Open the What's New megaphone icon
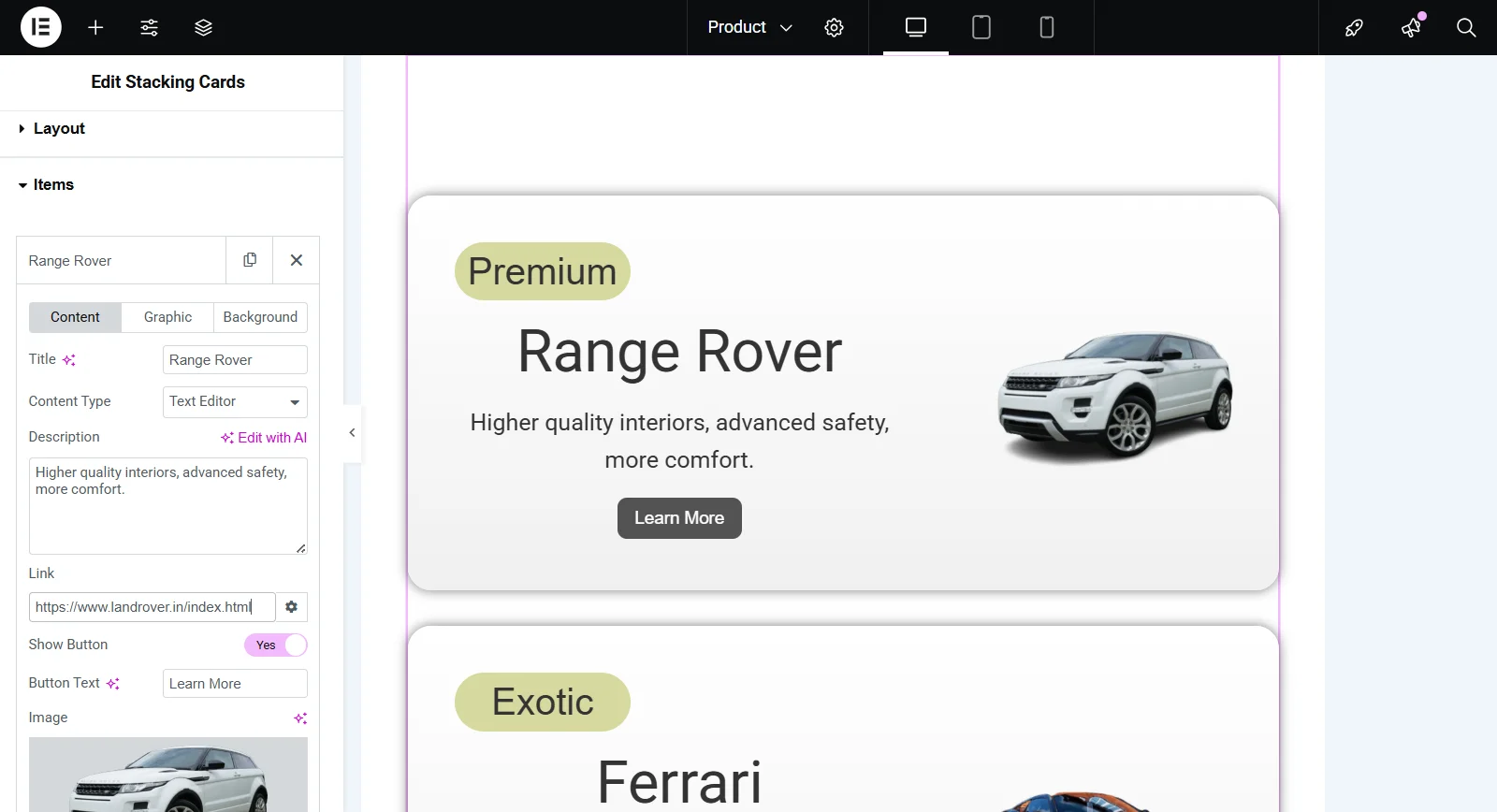 coord(1411,27)
